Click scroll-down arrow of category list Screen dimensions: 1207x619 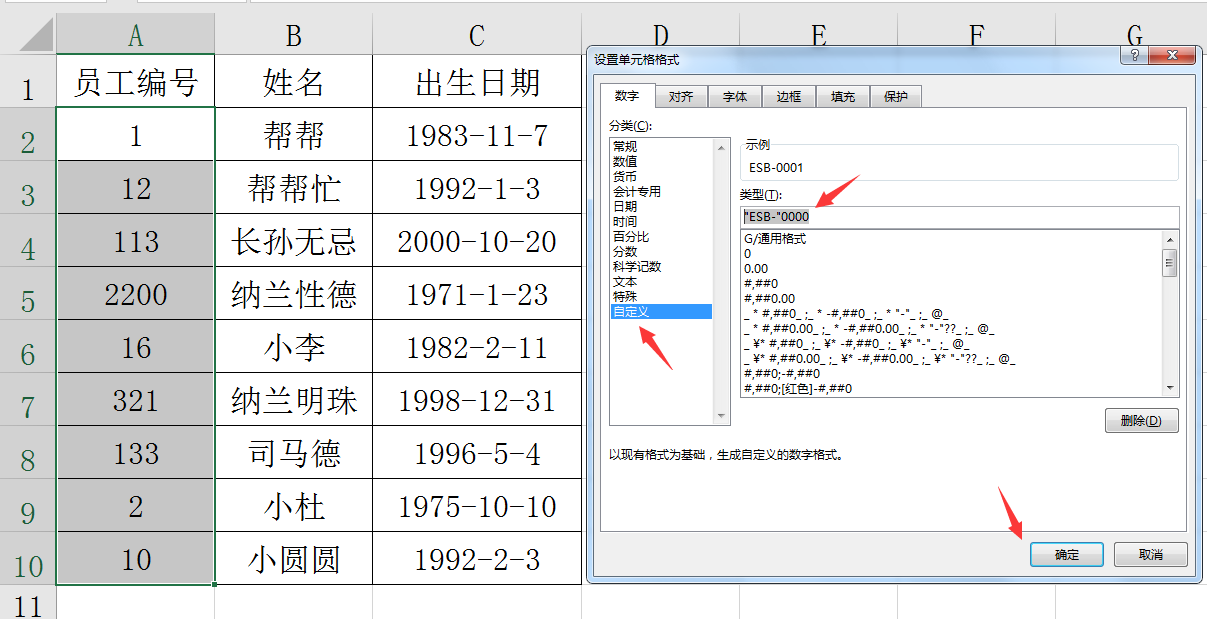pyautogui.click(x=721, y=416)
